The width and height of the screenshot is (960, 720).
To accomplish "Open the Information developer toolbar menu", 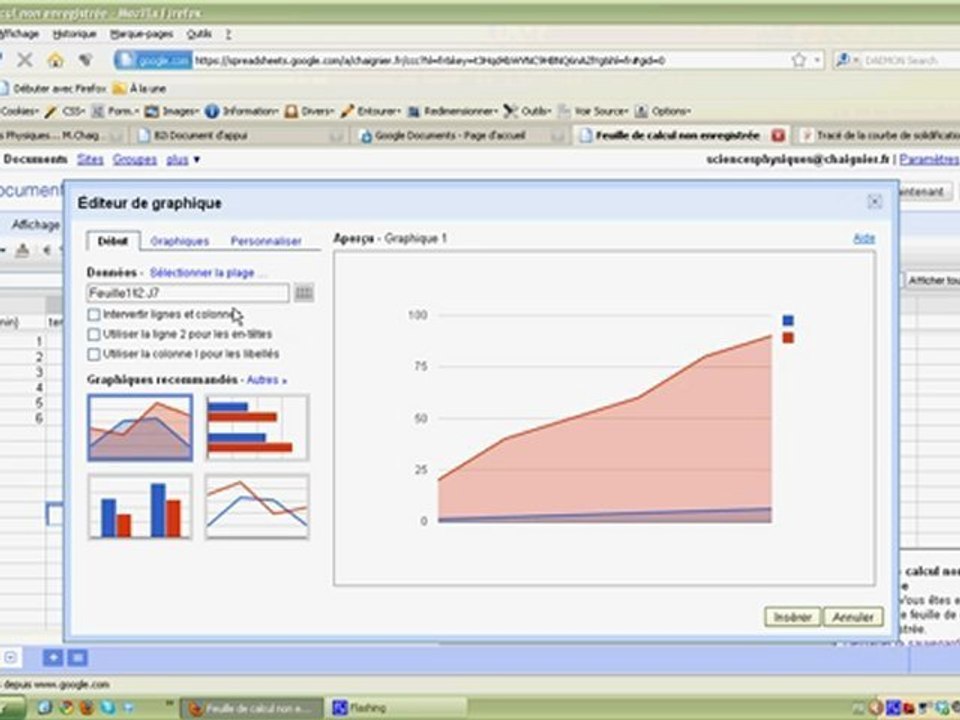I will pyautogui.click(x=242, y=111).
